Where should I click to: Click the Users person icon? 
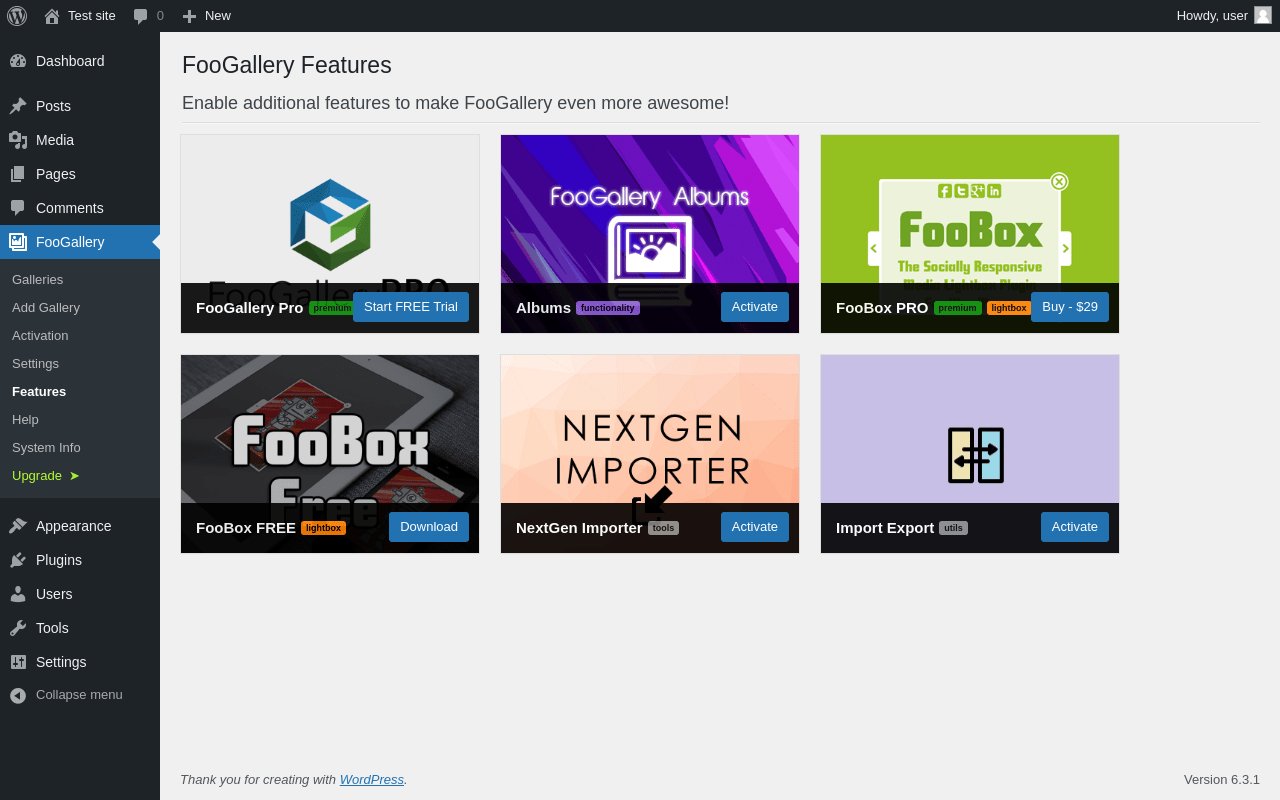coord(18,594)
